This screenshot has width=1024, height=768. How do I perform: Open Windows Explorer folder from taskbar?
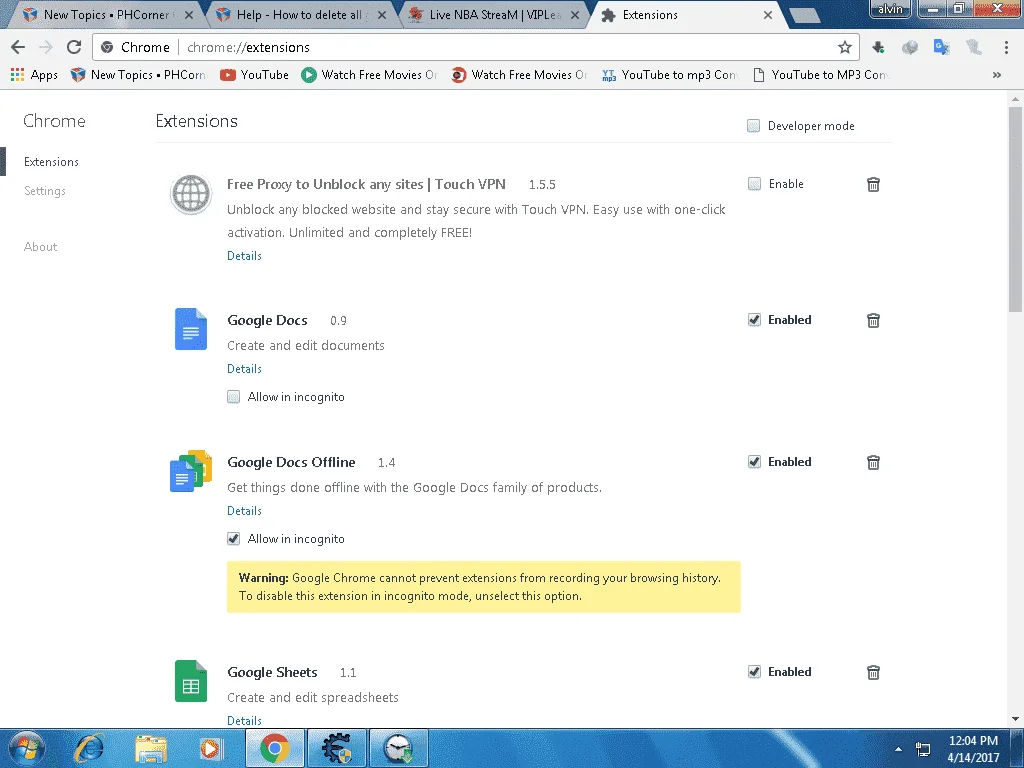coord(151,748)
